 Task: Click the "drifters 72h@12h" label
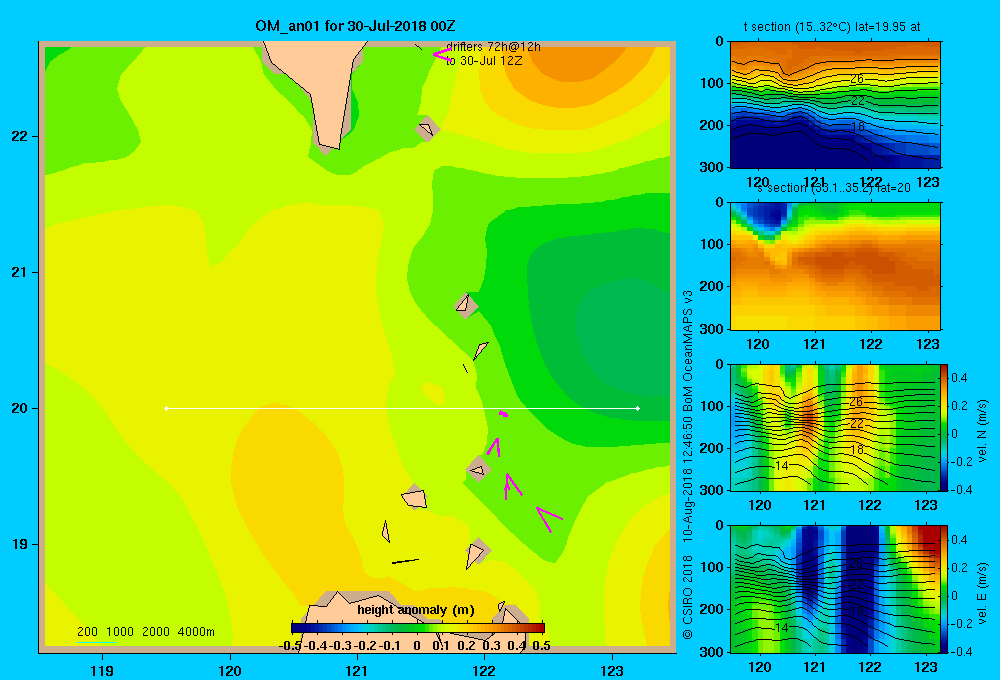[x=494, y=47]
